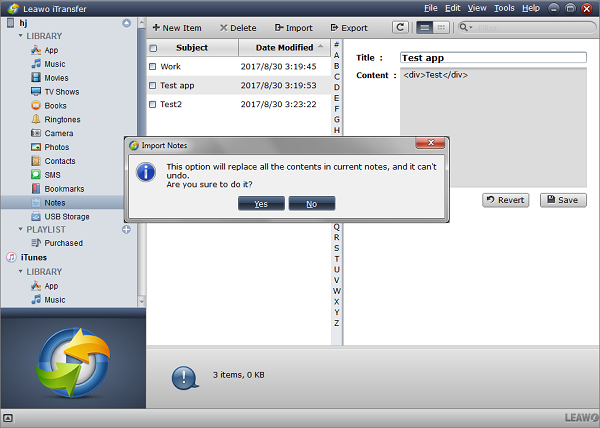
Task: Click the info icon in Import Notes dialog
Action: [x=146, y=172]
